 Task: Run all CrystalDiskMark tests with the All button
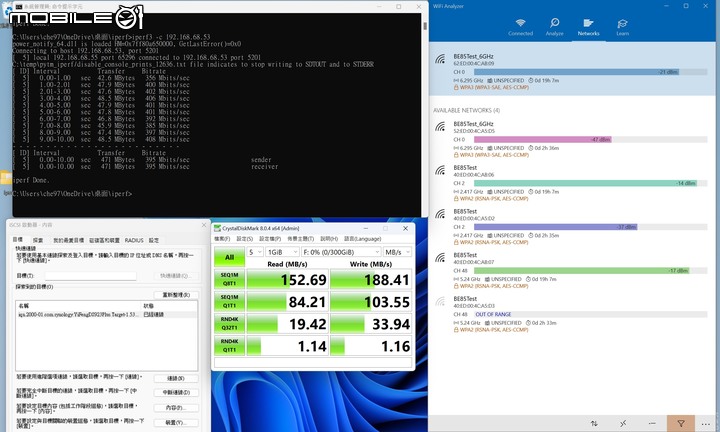tap(229, 257)
